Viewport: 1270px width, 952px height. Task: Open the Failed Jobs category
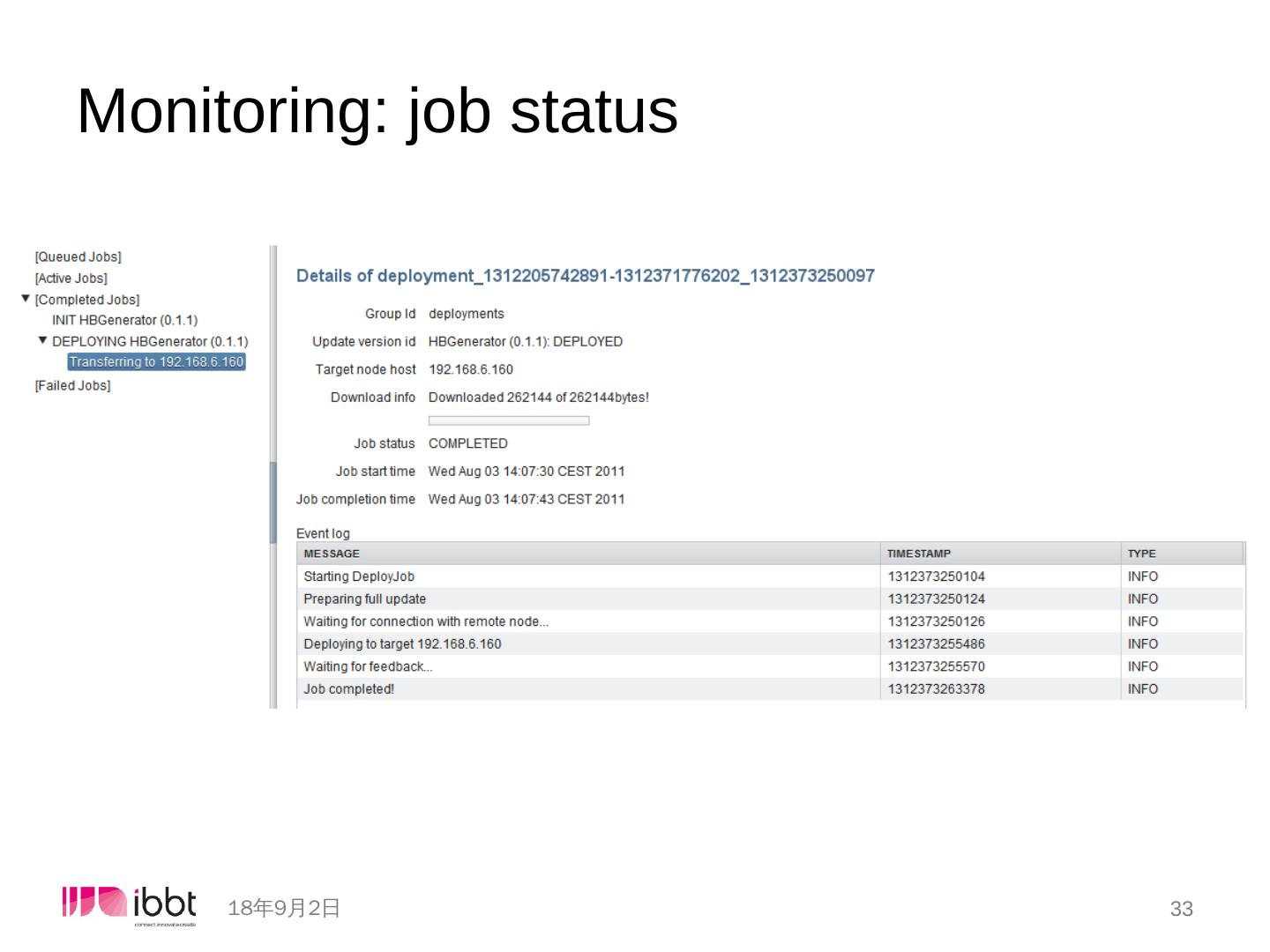coord(72,385)
